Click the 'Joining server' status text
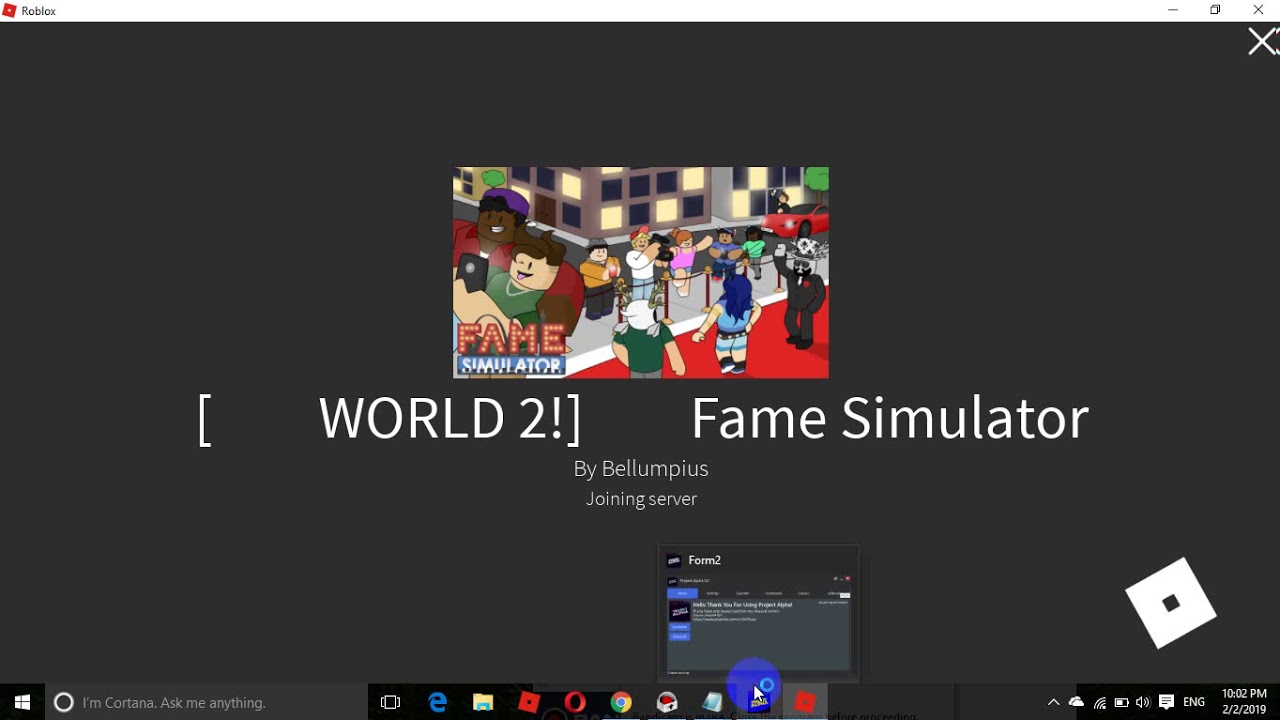The width and height of the screenshot is (1280, 720). point(641,498)
